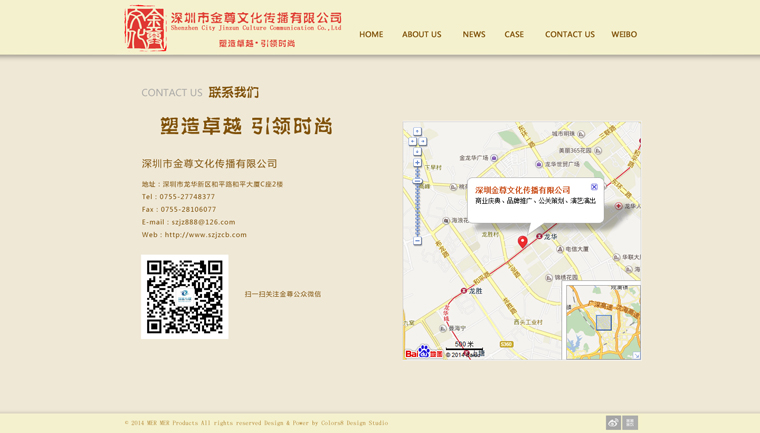Click the 景海宁 residence marker
760x433 pixels.
click(x=443, y=329)
